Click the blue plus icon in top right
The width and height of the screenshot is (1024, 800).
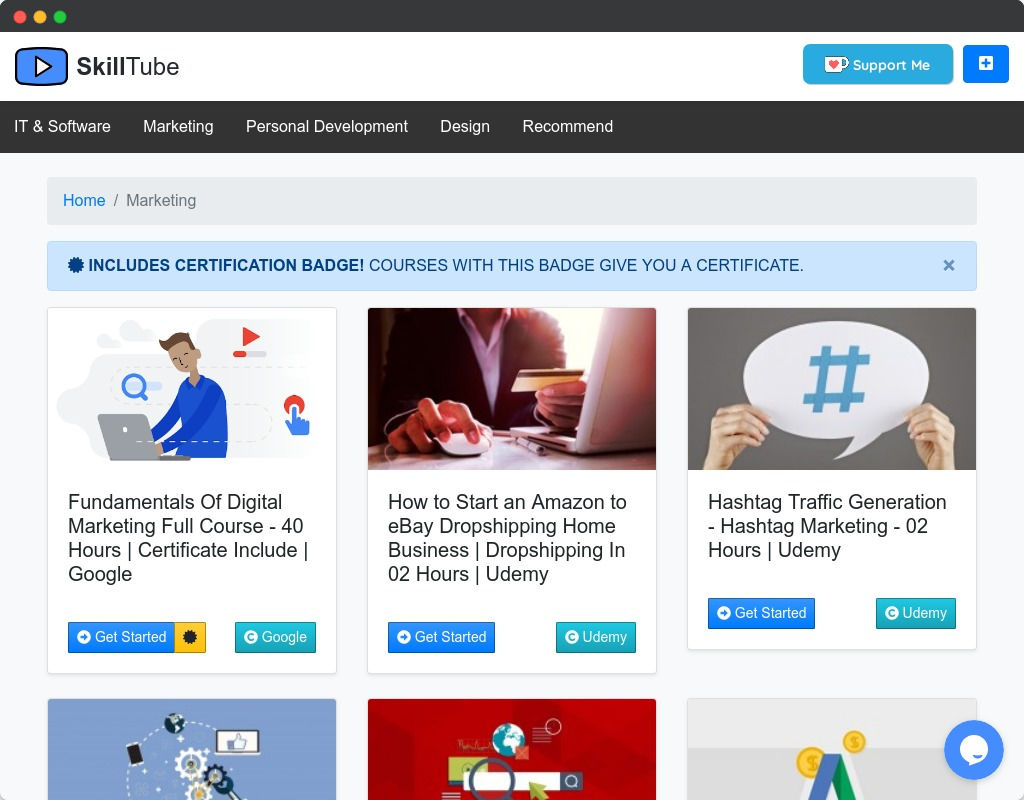986,64
